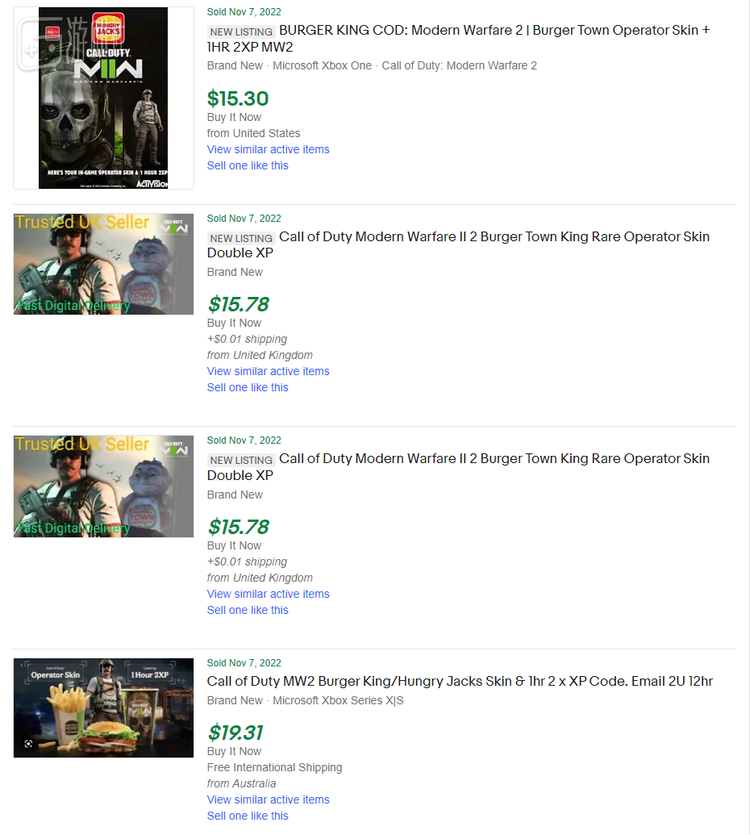
Task: Open the MW2 Burger King/Hungry Jacks Skin title
Action: tap(460, 681)
